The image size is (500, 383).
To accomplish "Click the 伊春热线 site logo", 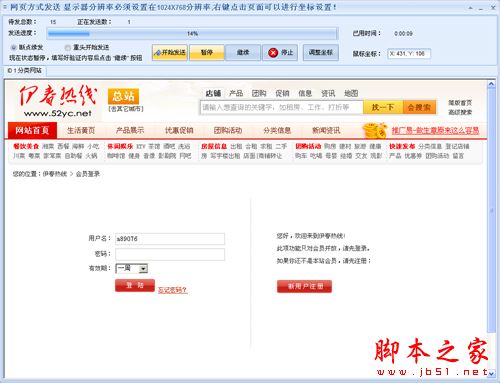I will coord(57,101).
